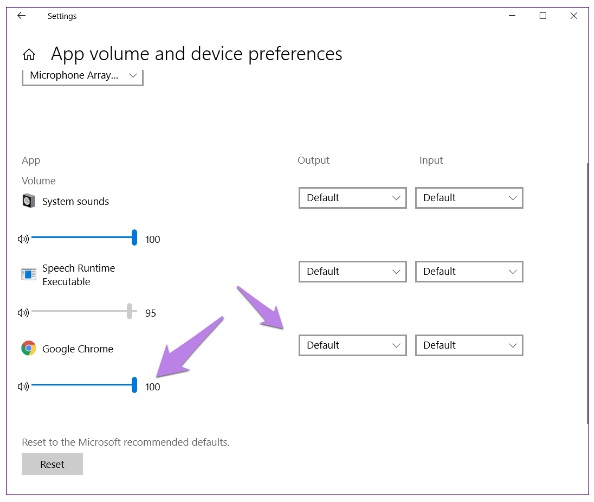Open Google Chrome Output dropdown
594x502 pixels.
click(353, 345)
